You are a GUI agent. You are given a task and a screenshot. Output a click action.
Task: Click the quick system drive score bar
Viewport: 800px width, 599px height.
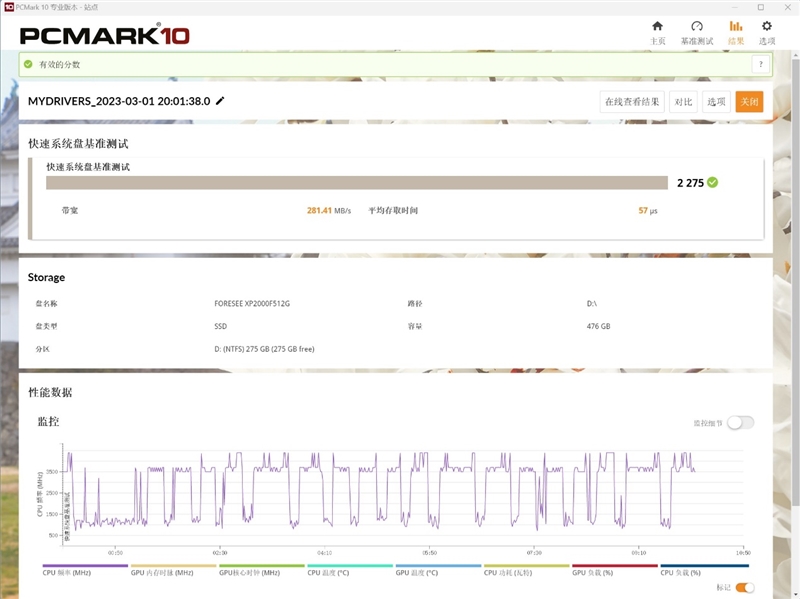(x=357, y=183)
